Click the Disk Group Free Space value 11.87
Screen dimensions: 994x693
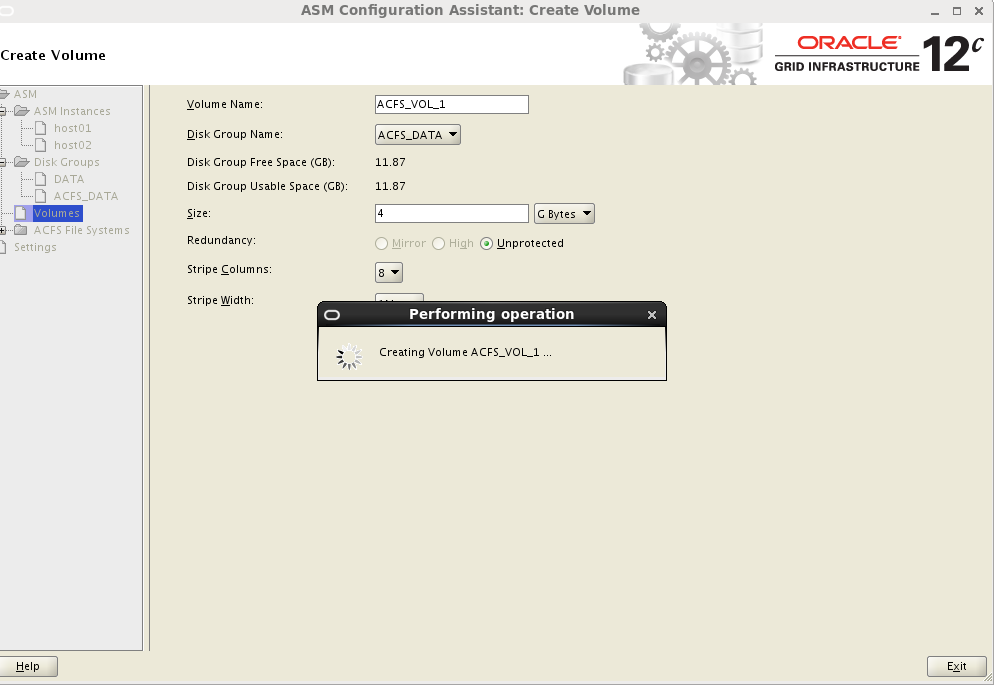tap(390, 162)
